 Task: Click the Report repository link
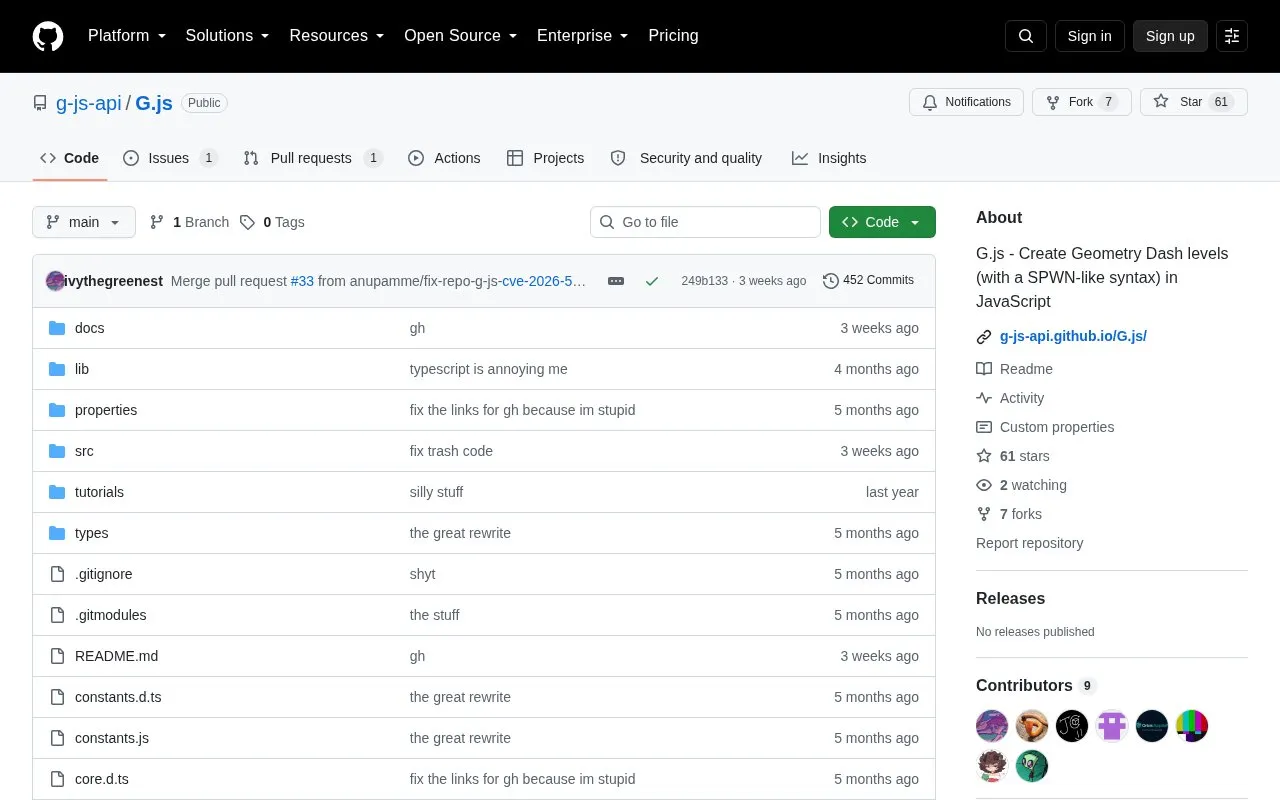[x=1029, y=543]
